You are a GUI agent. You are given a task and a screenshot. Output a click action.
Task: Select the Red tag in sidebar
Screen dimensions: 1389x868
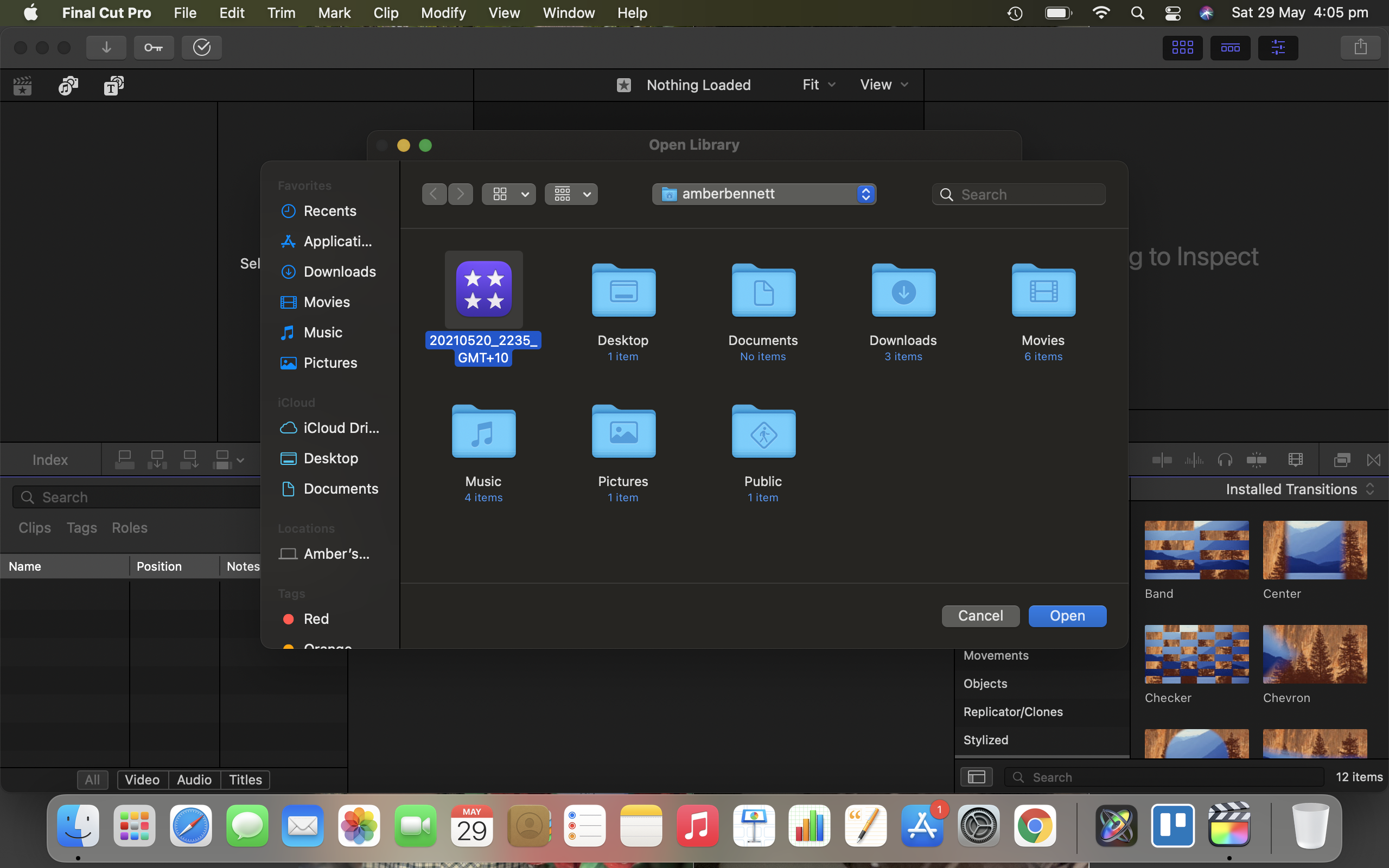click(316, 619)
